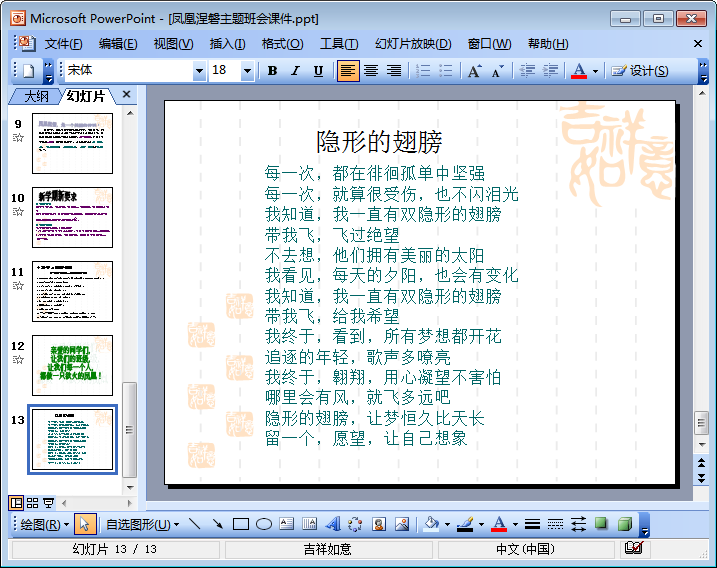Toggle numbered list formatting
This screenshot has height=568, width=717.
pos(423,71)
